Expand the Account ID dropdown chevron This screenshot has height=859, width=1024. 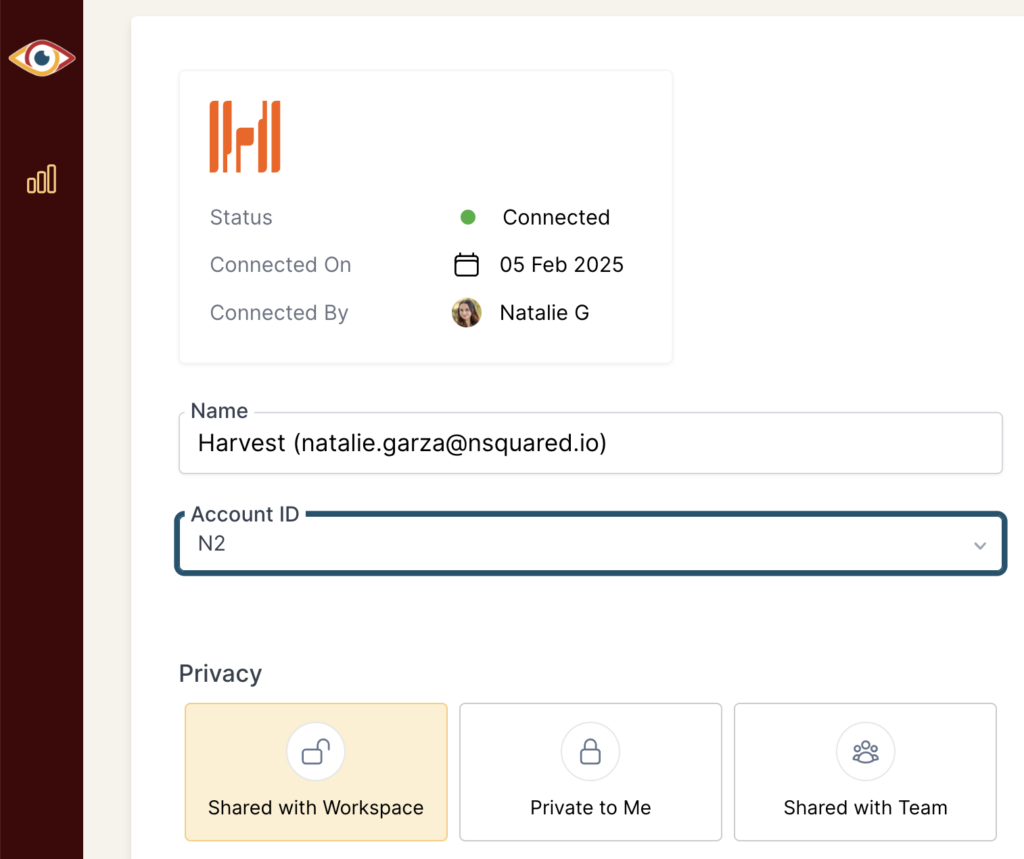pyautogui.click(x=980, y=546)
